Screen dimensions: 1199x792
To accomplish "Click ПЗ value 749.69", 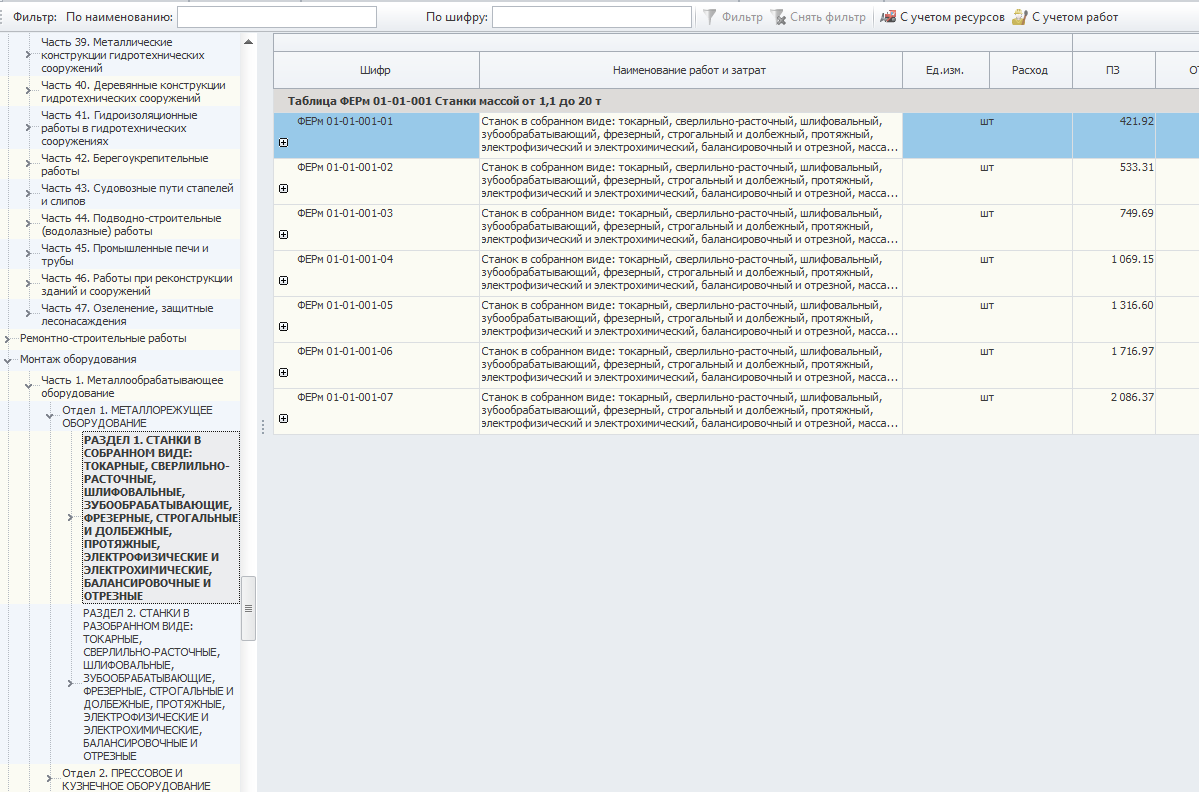I will click(x=1136, y=213).
